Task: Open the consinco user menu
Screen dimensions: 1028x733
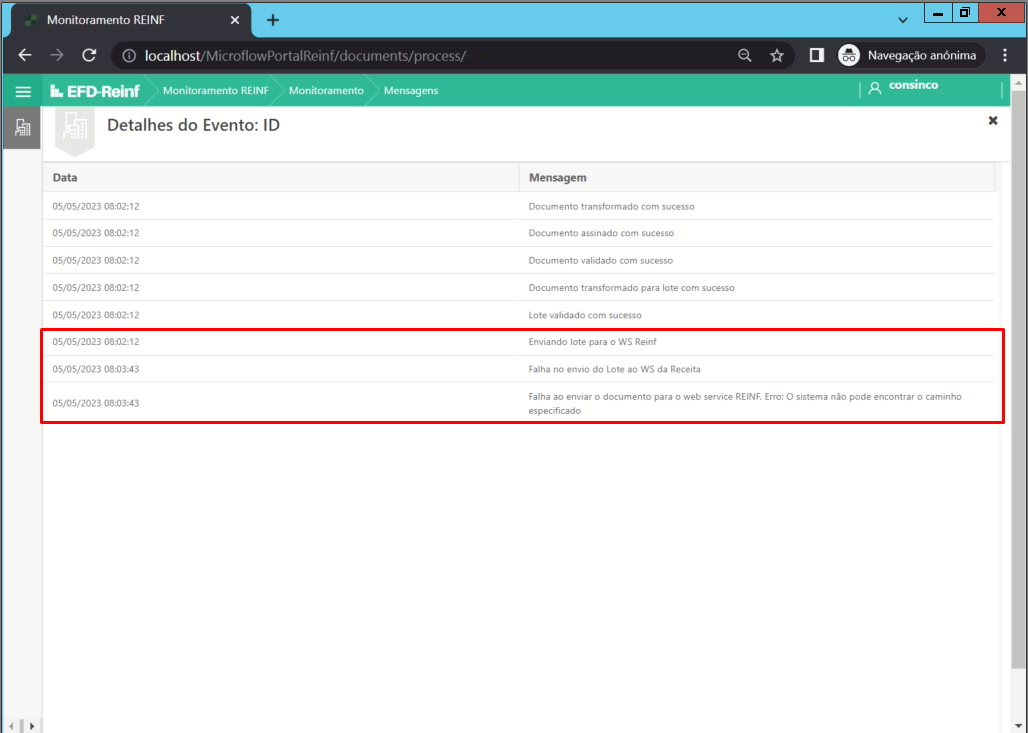Action: click(x=903, y=87)
